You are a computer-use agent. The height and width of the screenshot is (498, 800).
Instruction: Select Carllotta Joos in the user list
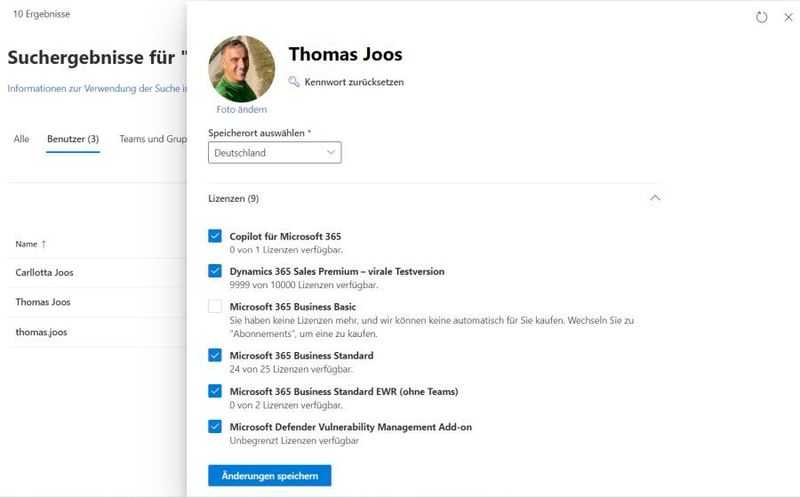pos(44,272)
